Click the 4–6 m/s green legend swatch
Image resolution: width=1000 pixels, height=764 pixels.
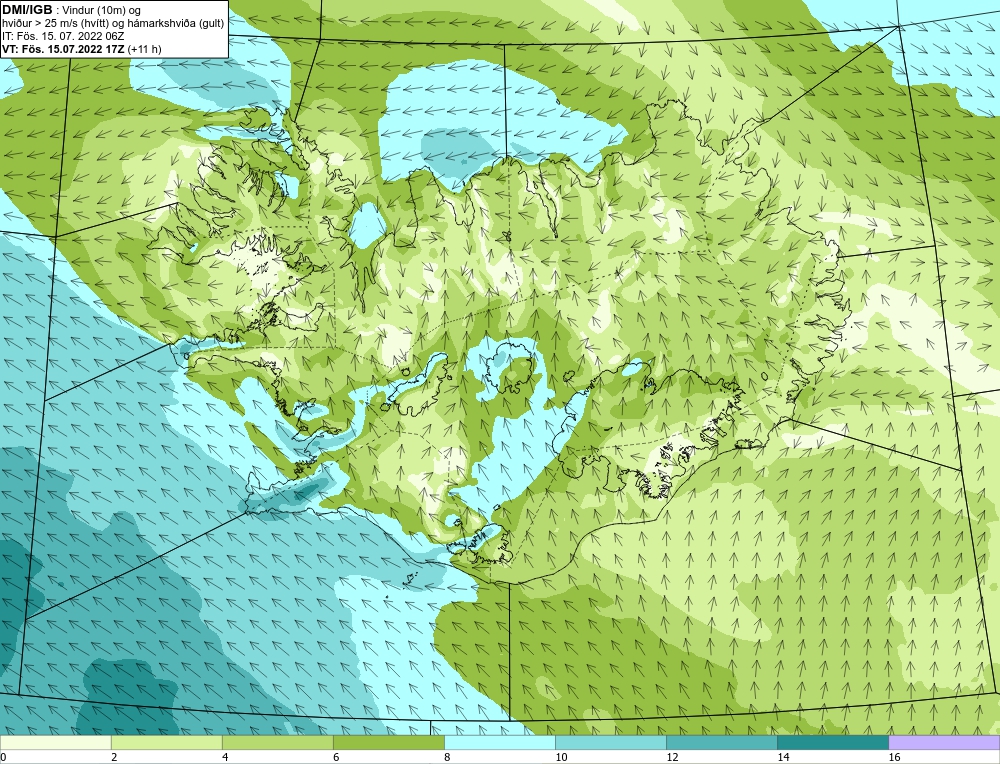pyautogui.click(x=277, y=742)
